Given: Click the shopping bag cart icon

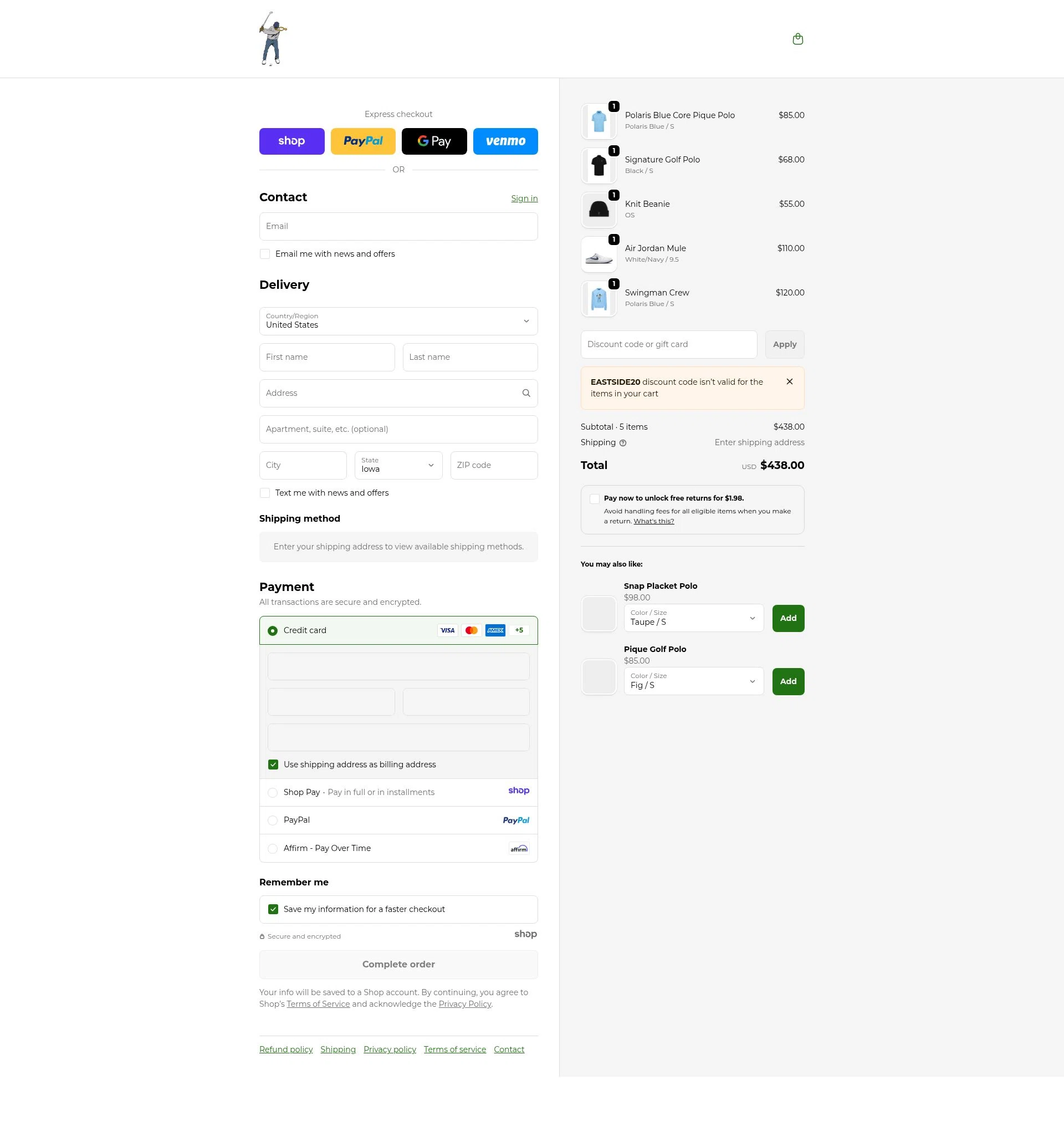Looking at the screenshot, I should [x=797, y=39].
